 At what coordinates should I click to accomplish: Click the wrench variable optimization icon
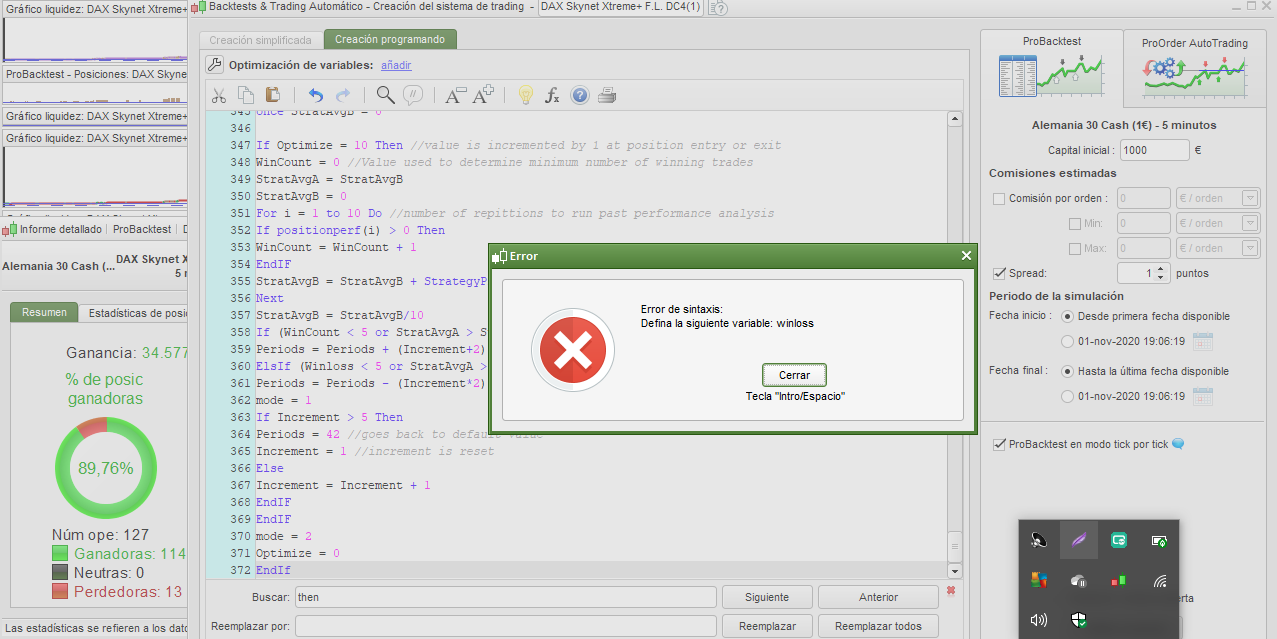(214, 65)
